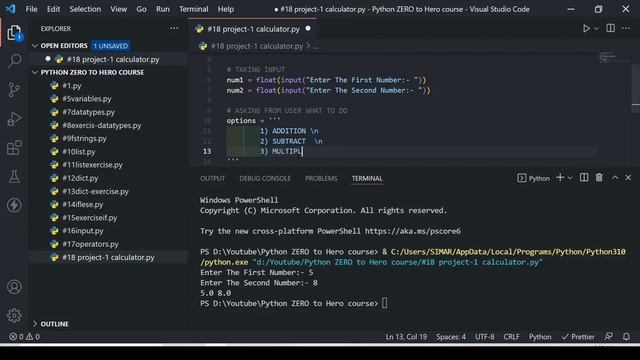640x360 pixels.
Task: Select the Terminal panel tab
Action: pyautogui.click(x=367, y=178)
